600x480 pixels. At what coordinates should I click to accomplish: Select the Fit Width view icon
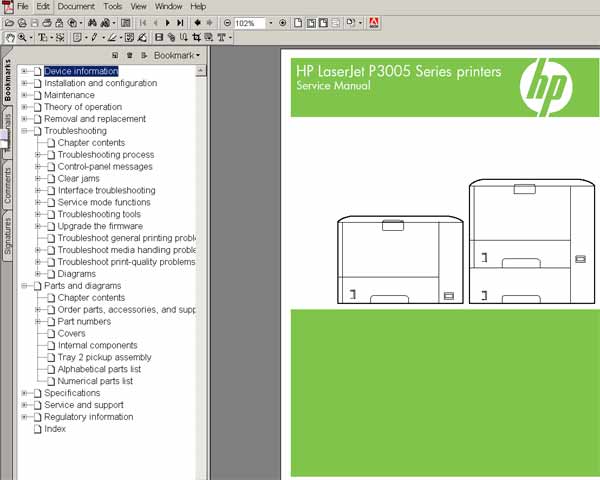[x=323, y=23]
